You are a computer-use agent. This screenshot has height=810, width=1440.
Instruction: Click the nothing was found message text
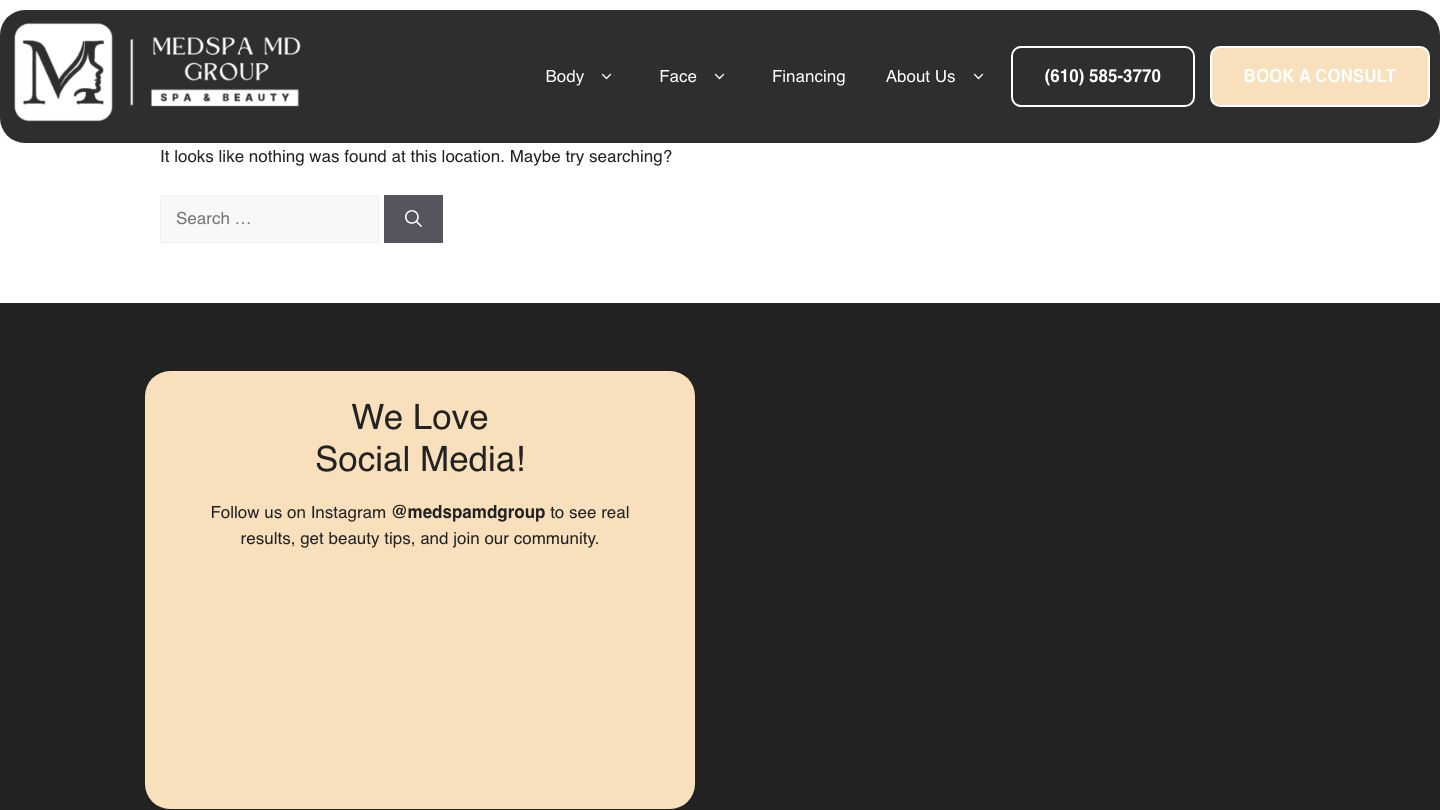tap(416, 157)
